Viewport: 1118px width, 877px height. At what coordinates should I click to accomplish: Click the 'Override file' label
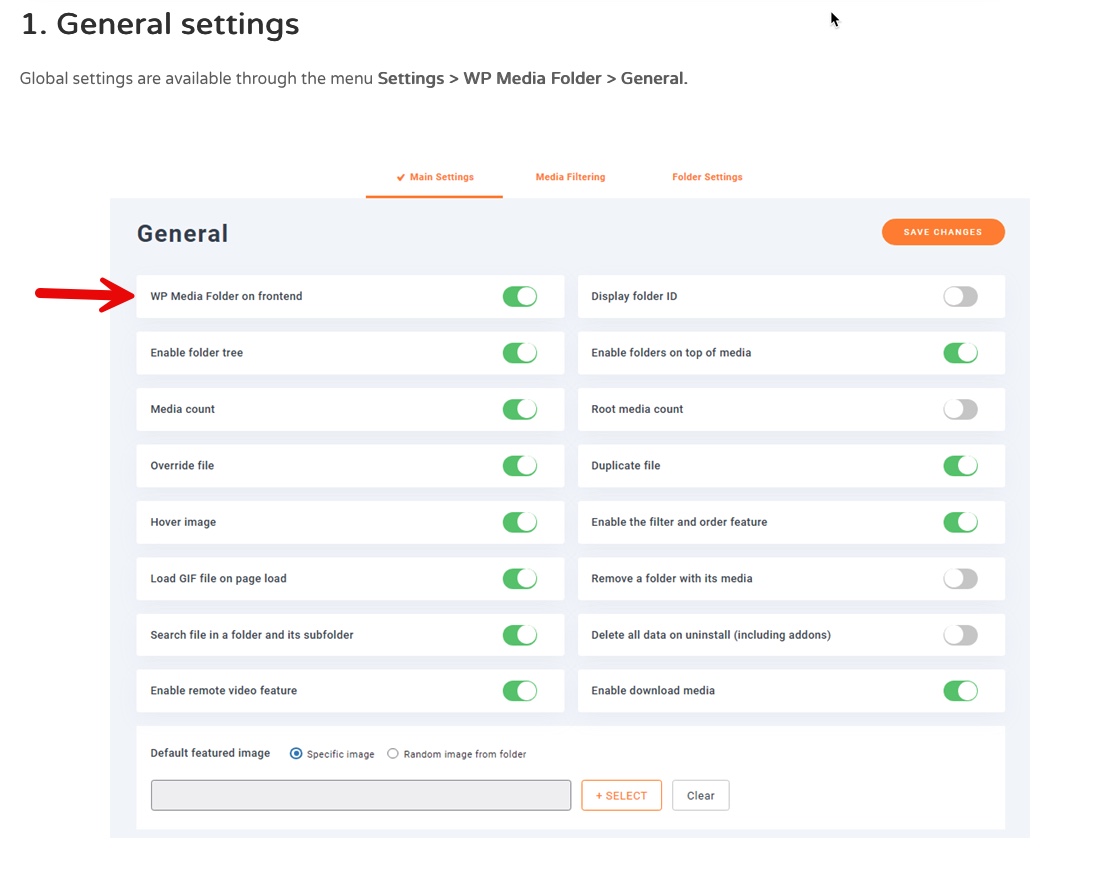tap(182, 466)
